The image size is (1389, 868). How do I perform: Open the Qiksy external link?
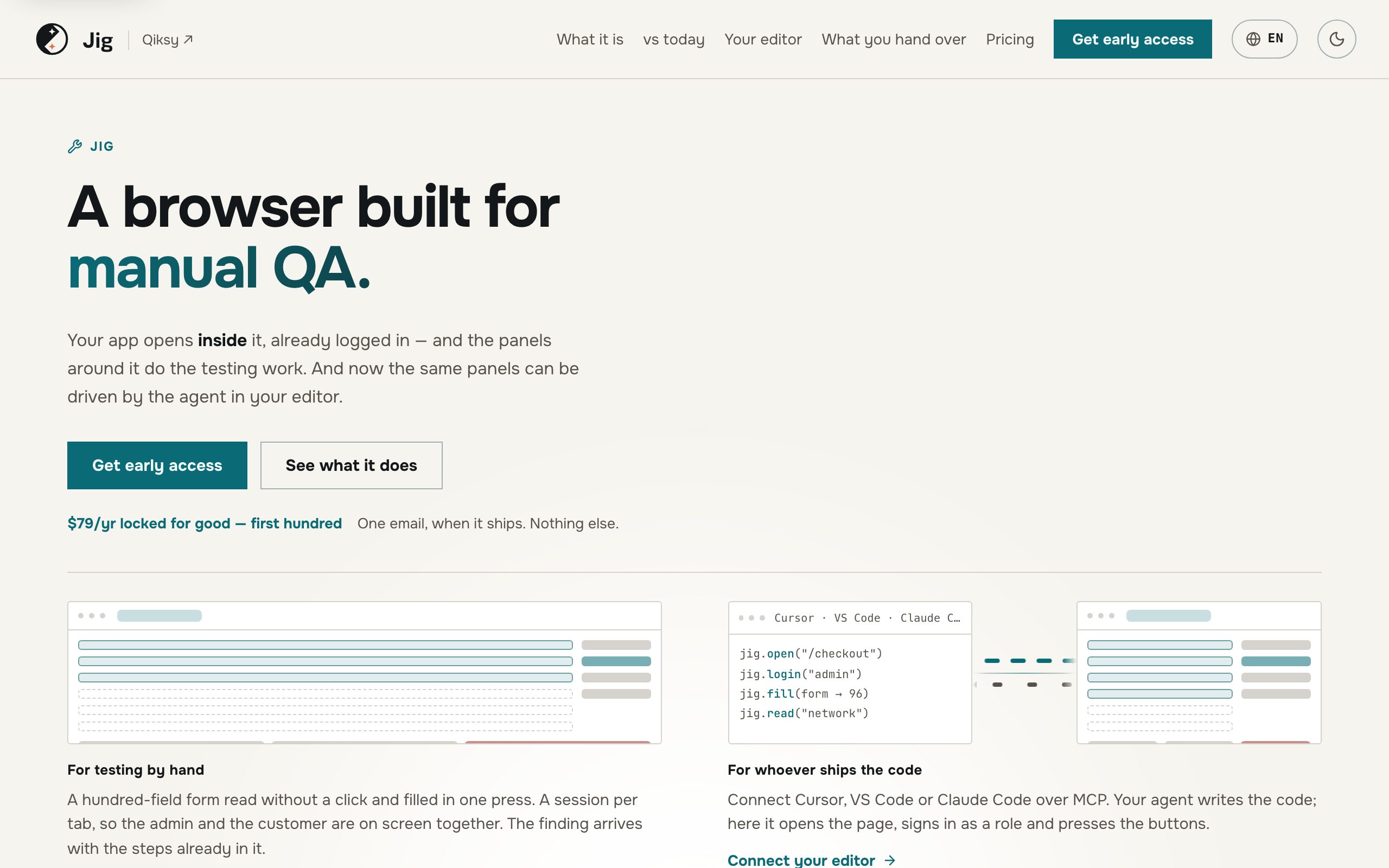tap(167, 40)
